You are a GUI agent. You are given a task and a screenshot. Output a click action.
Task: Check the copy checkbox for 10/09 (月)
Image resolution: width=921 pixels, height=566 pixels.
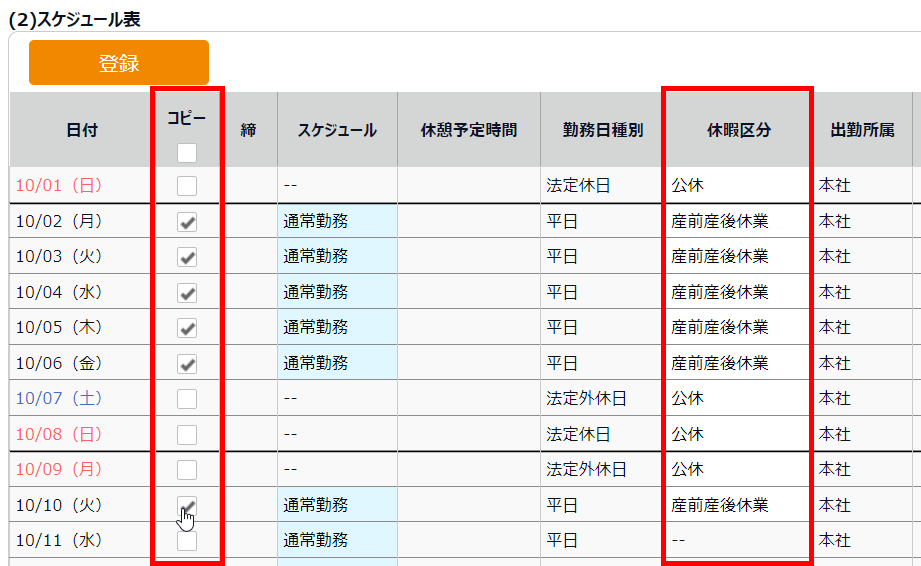click(x=187, y=469)
